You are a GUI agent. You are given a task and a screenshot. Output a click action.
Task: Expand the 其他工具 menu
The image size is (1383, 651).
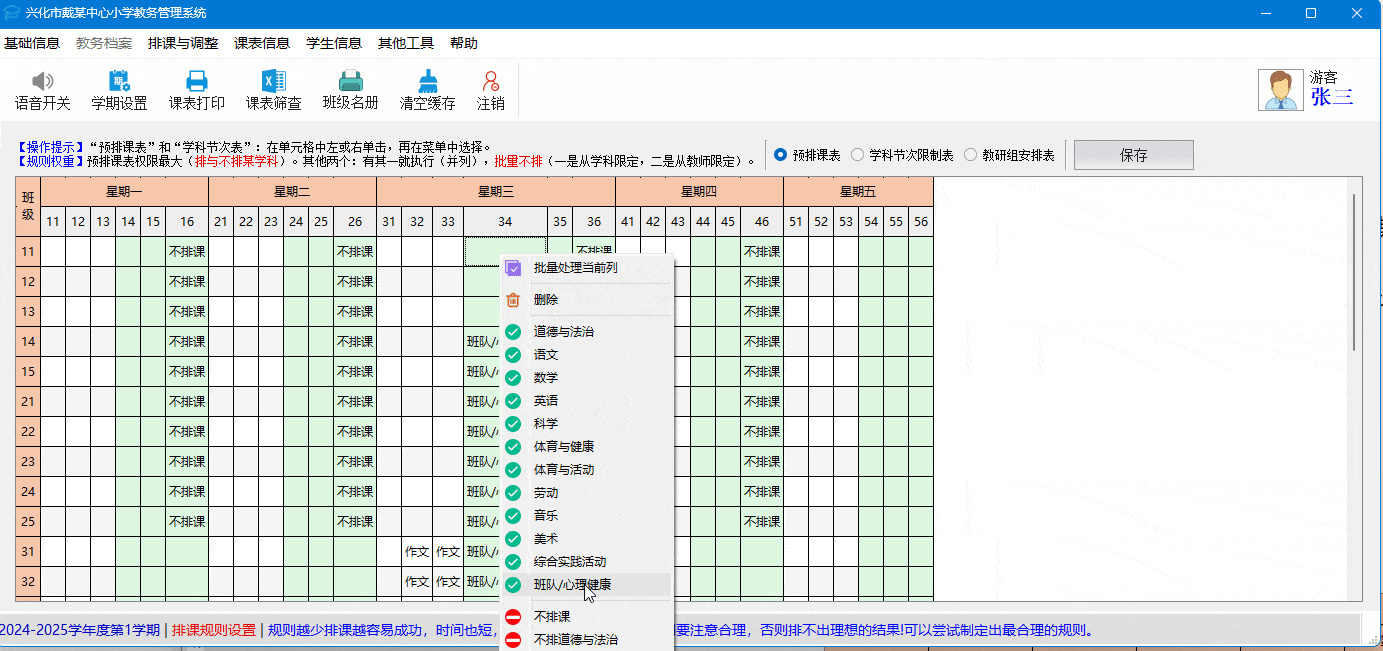[406, 43]
